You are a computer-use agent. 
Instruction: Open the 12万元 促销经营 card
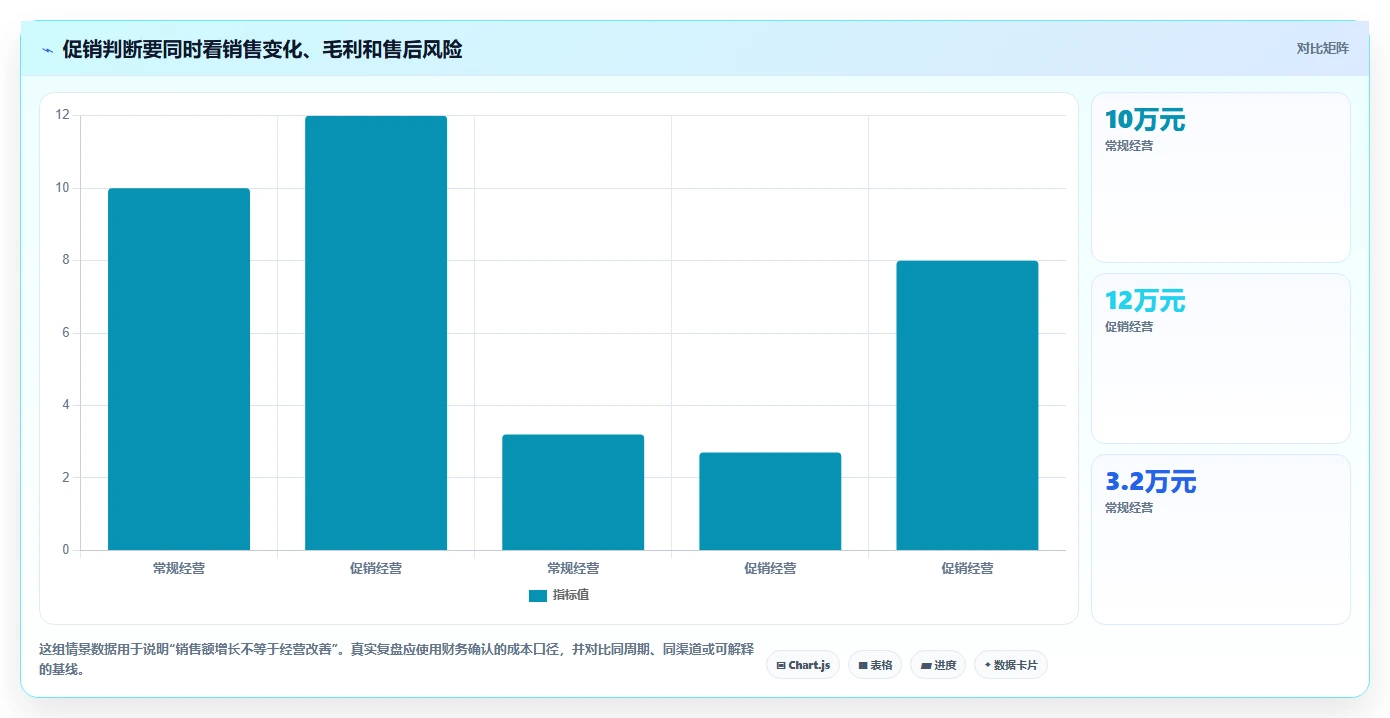click(1220, 358)
